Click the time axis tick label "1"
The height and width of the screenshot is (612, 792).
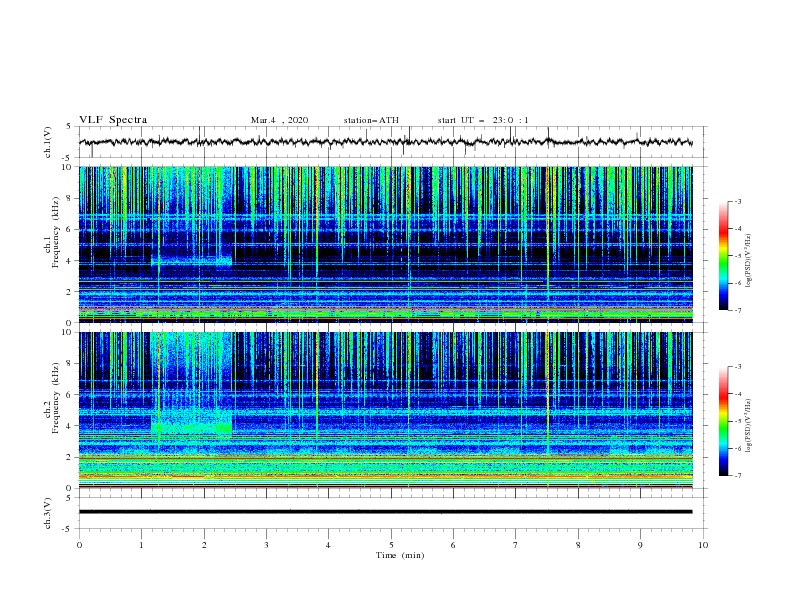click(x=142, y=545)
